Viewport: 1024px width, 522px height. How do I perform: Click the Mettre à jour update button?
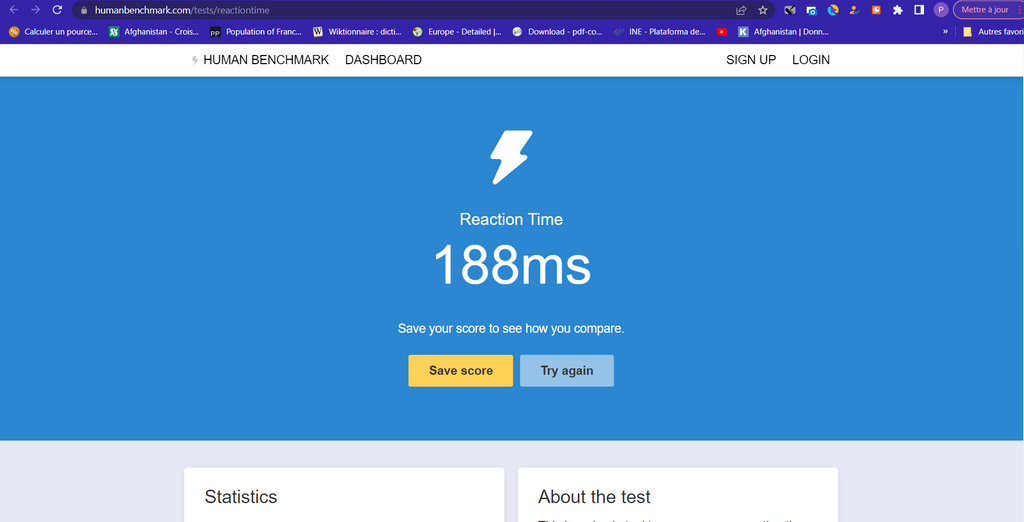pos(986,10)
